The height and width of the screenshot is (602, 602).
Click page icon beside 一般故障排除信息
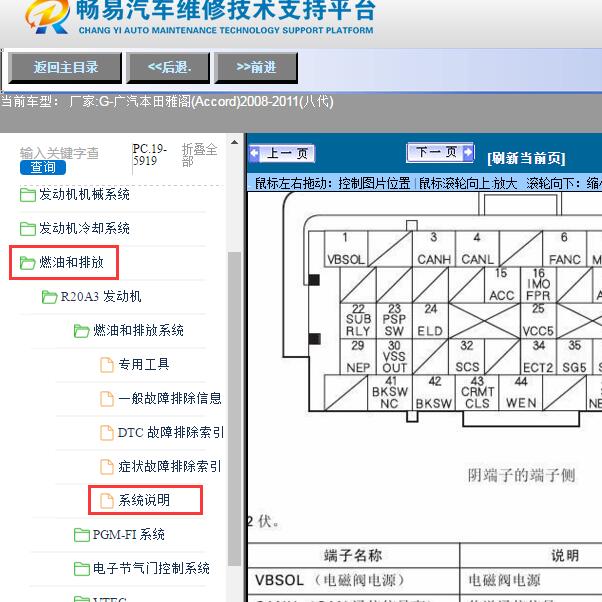click(107, 399)
